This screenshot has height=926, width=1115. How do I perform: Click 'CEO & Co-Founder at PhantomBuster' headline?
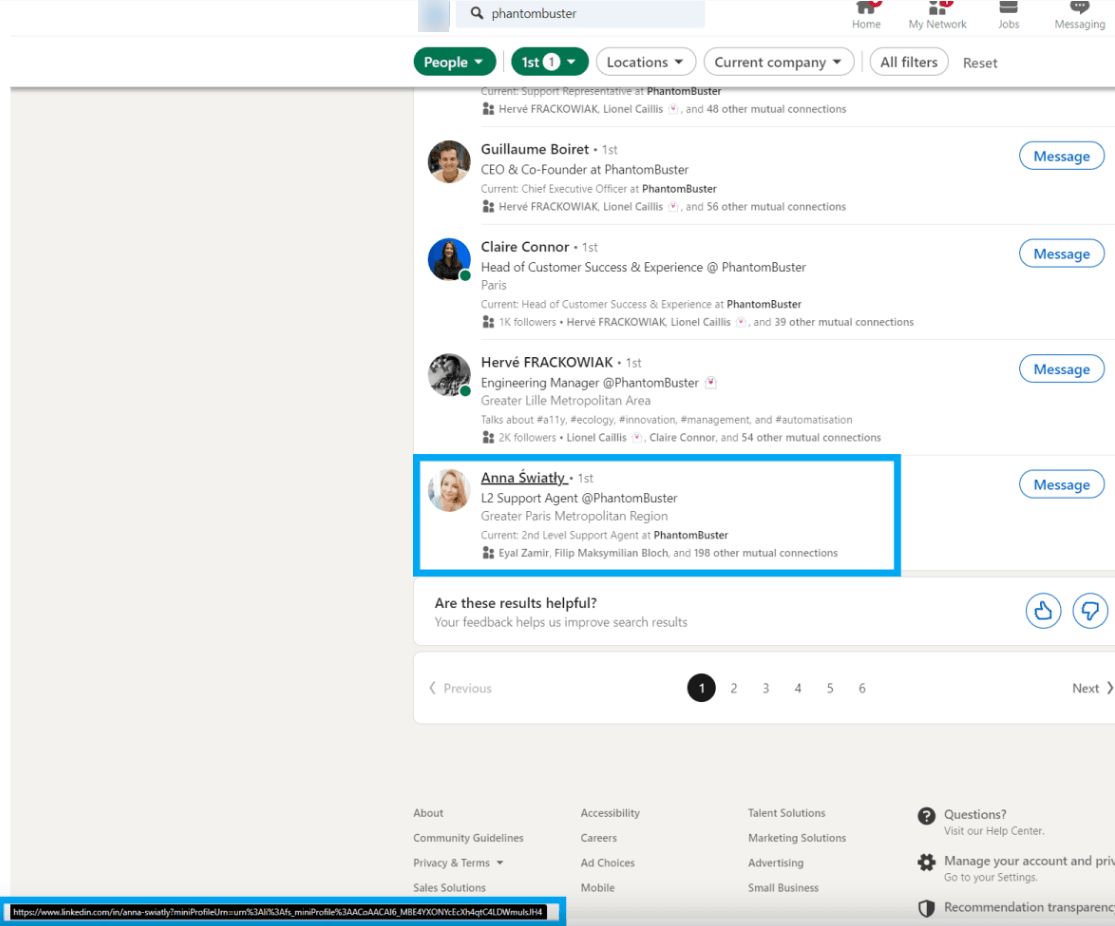point(585,169)
